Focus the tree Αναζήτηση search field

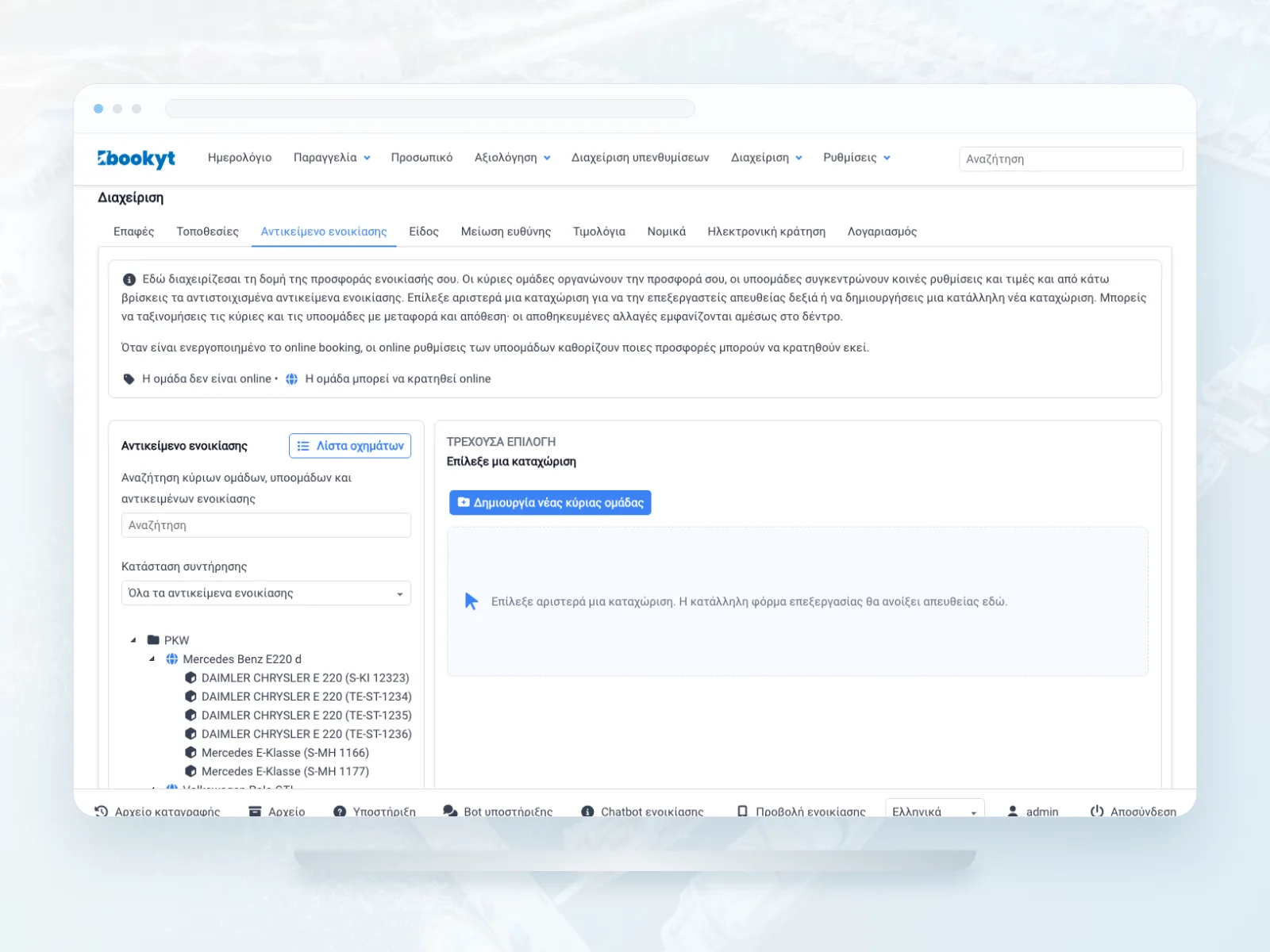266,525
